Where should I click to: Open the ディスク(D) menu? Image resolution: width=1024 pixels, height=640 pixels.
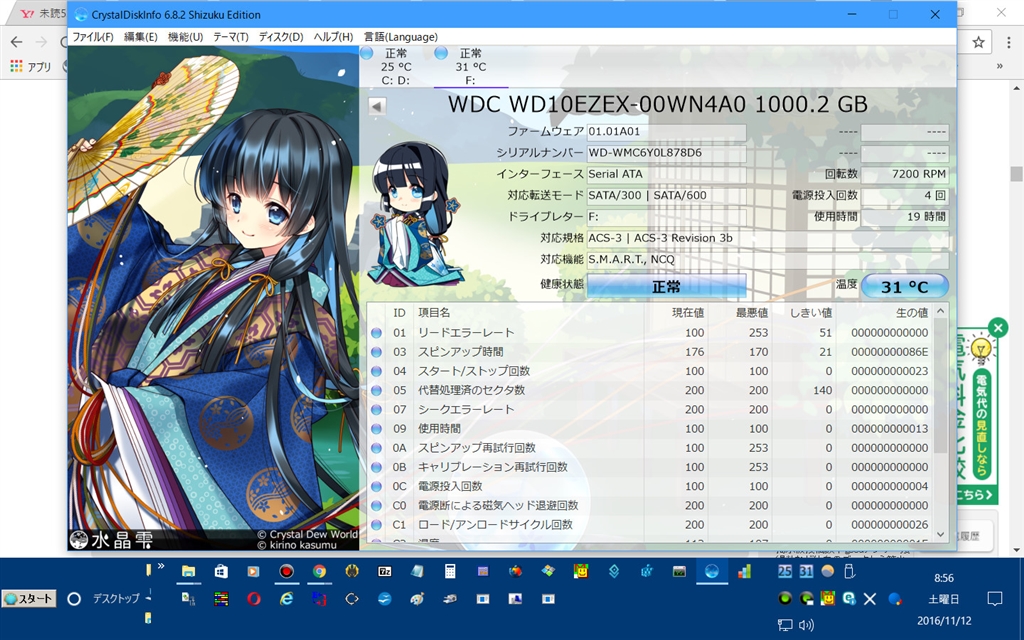281,37
